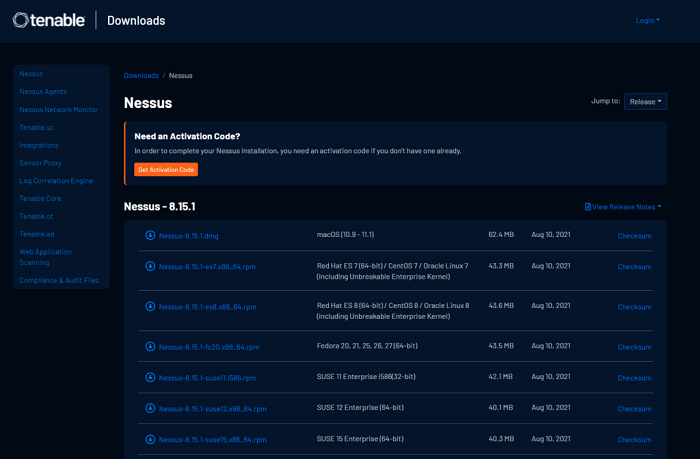Open the Login dropdown
The height and width of the screenshot is (459, 700).
pos(648,21)
